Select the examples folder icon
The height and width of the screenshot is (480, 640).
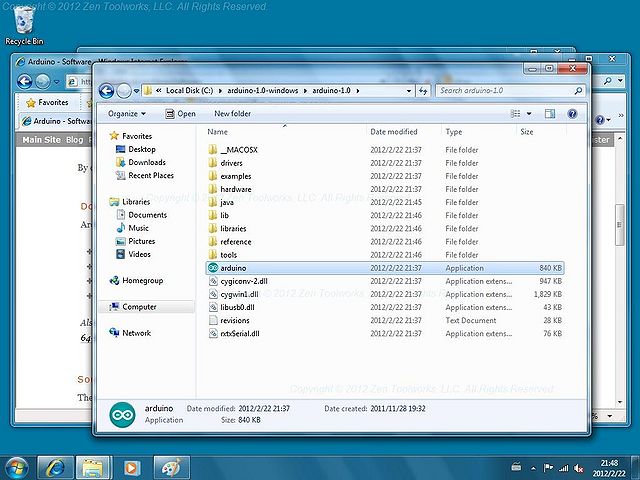[213, 176]
